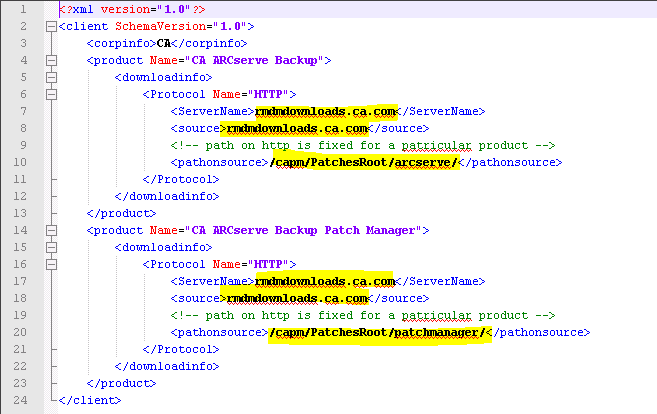Click line number 10 in the margin
657x414 pixels.
pyautogui.click(x=20, y=162)
